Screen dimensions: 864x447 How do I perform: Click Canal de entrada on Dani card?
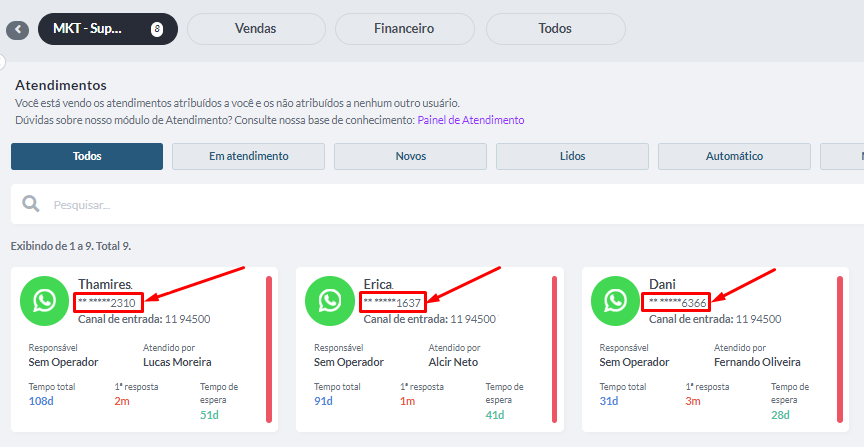715,319
